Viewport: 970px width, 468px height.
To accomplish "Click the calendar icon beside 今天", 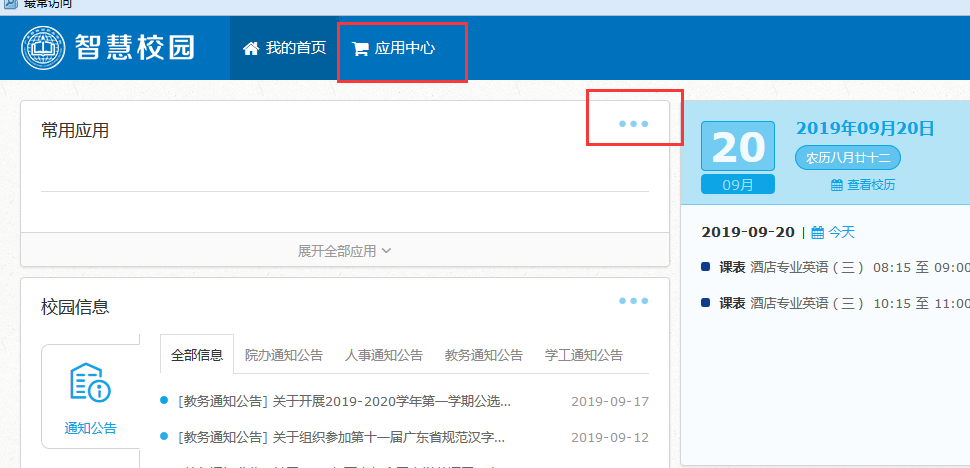I will click(x=818, y=232).
